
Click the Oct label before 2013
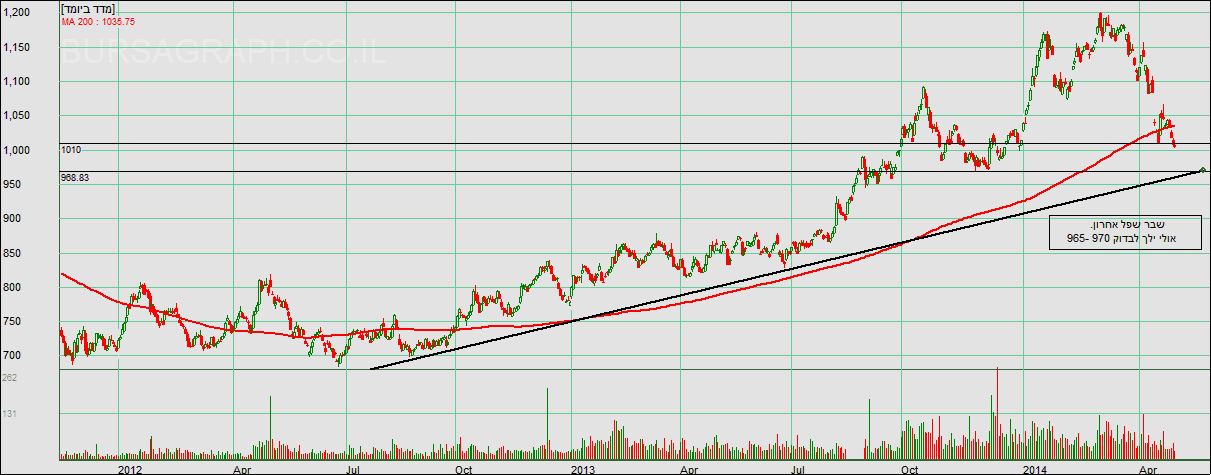[463, 468]
